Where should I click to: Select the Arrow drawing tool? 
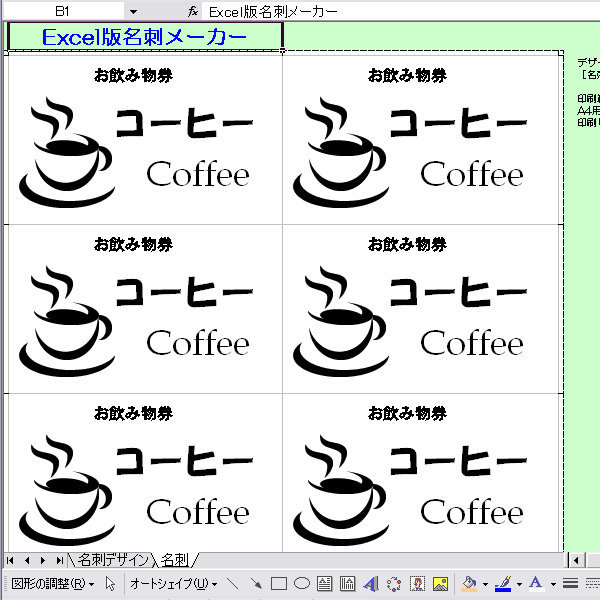(x=256, y=583)
